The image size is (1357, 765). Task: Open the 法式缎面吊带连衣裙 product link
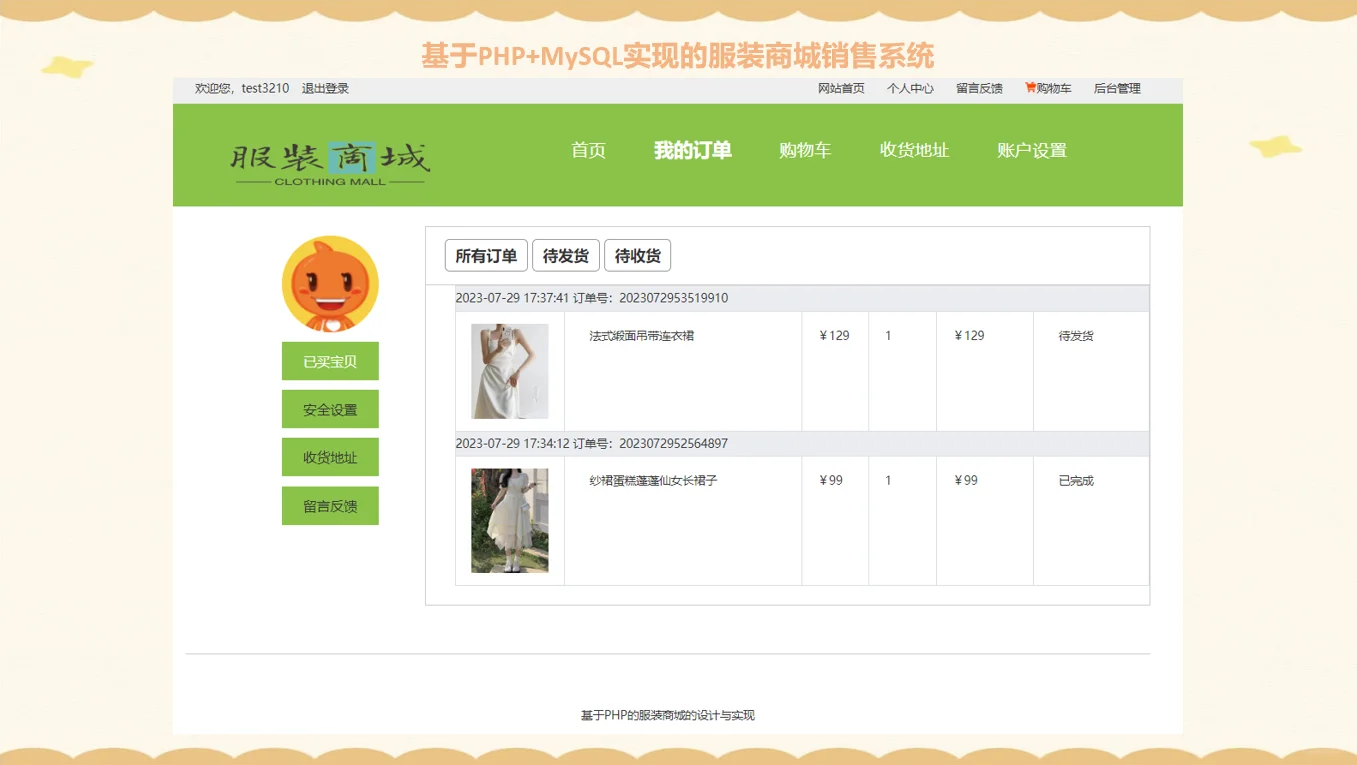pos(640,336)
